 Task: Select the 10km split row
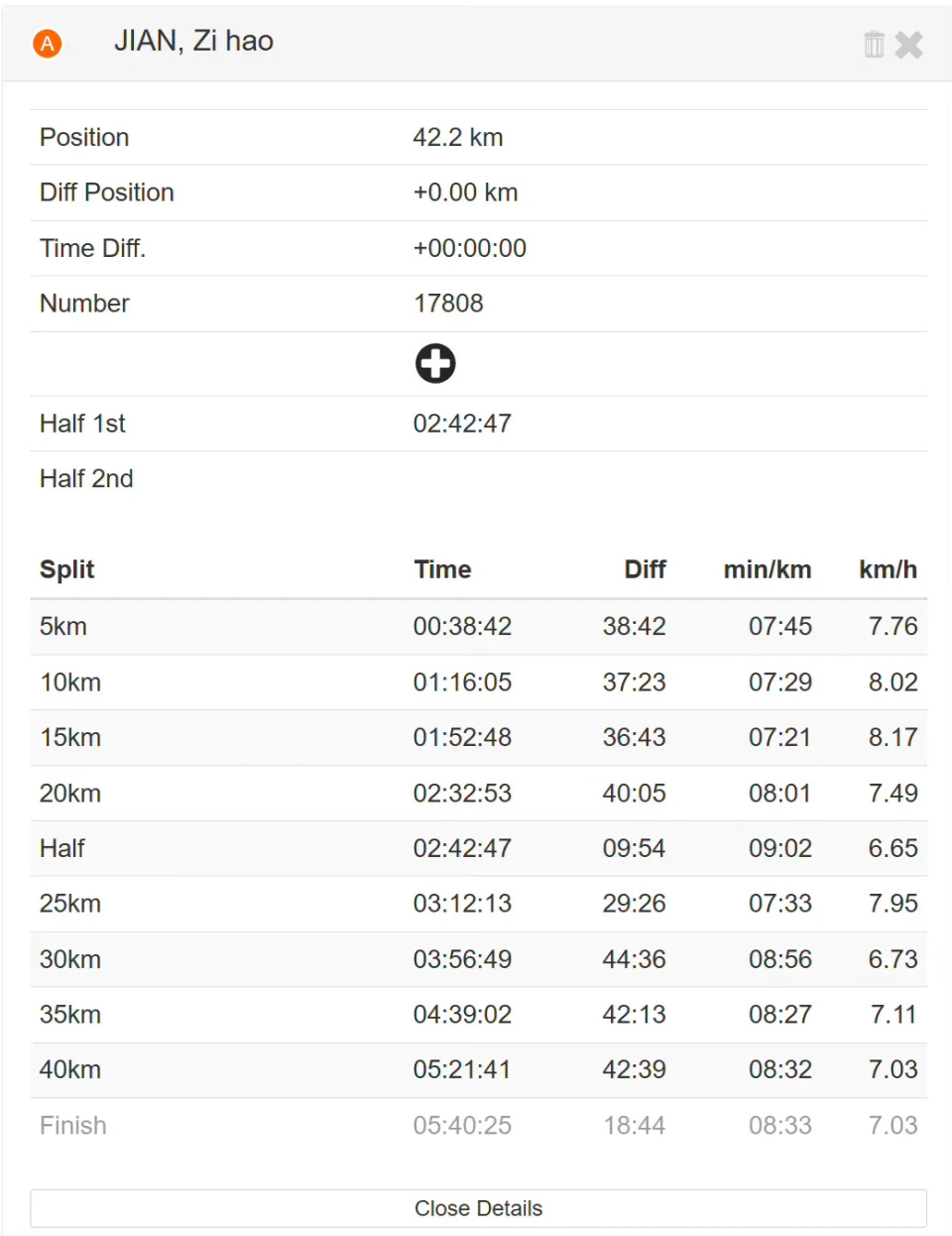pyautogui.click(x=478, y=682)
